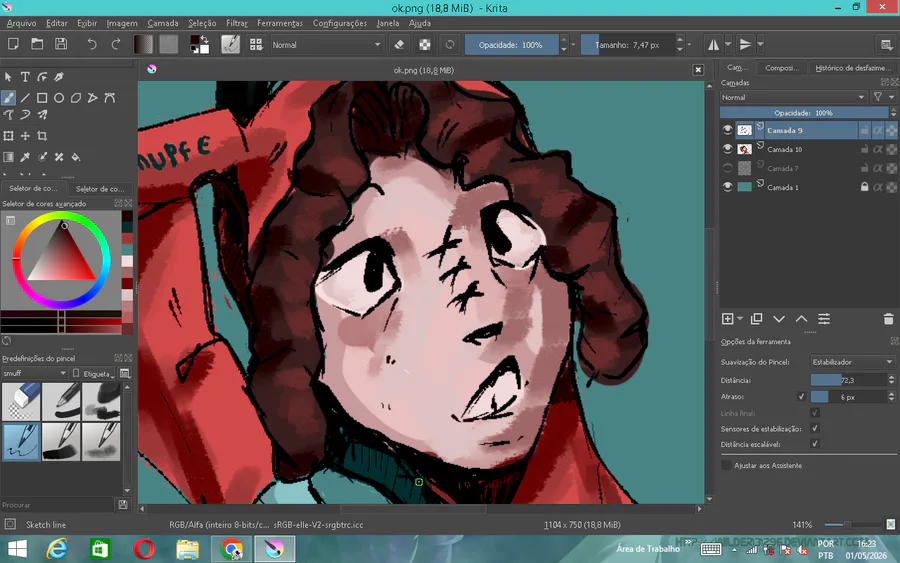The image size is (900, 563).
Task: Hide Camada 10 layer visibility
Action: click(728, 149)
